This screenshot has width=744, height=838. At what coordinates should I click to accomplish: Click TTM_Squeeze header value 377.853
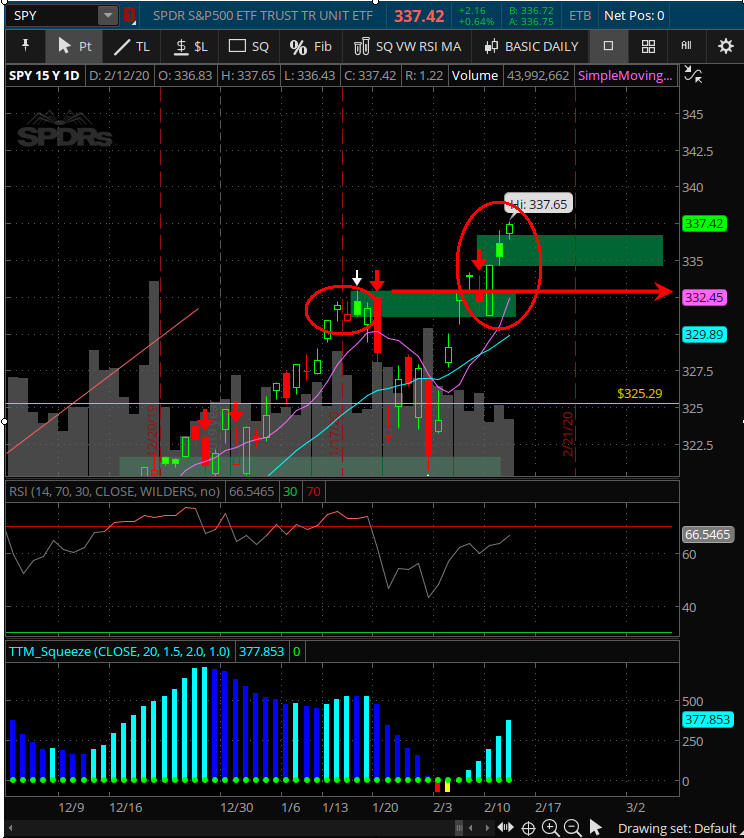(261, 651)
